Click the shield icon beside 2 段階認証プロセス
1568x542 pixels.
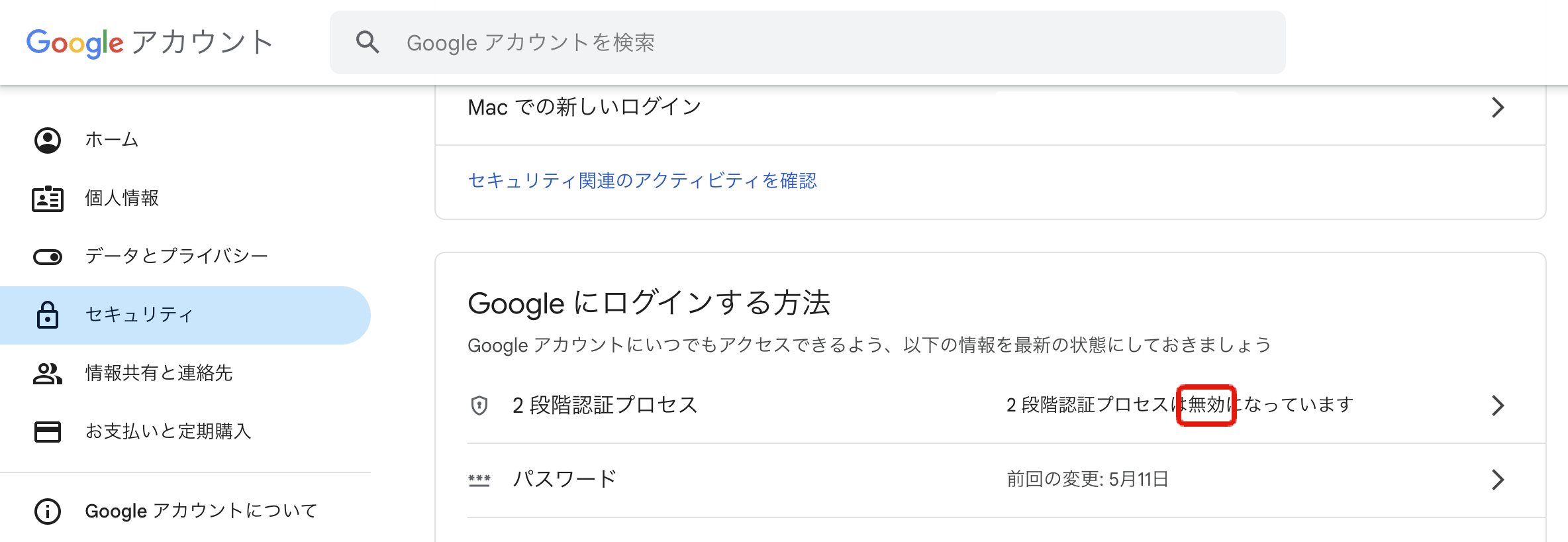click(479, 404)
